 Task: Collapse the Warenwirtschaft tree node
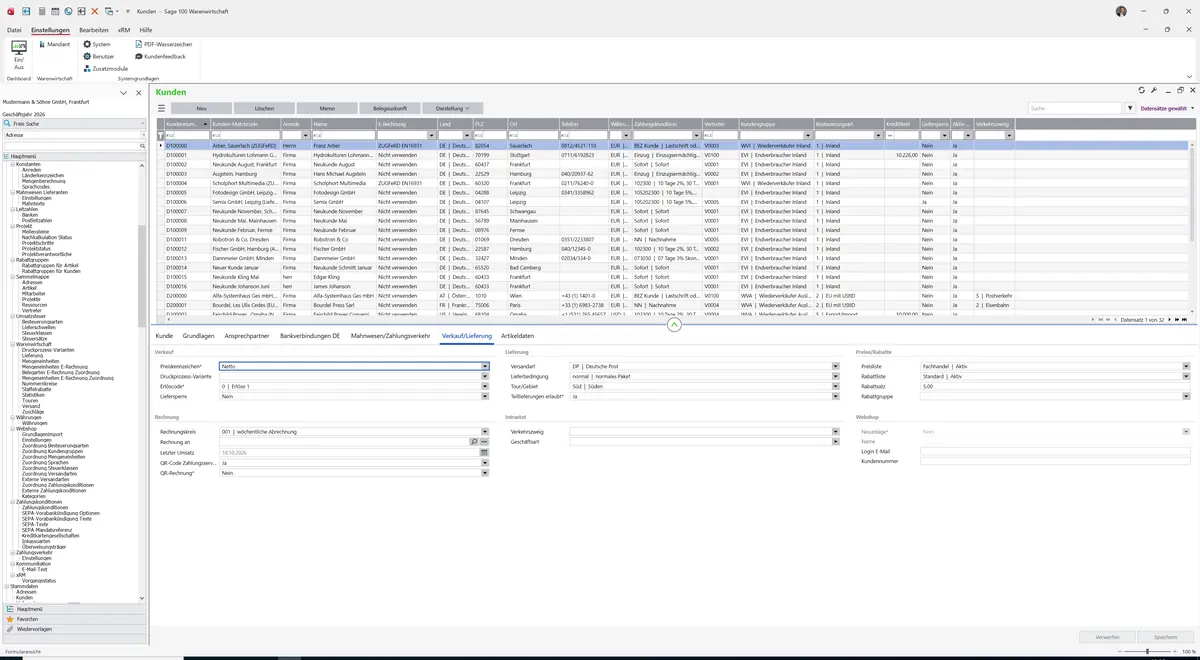(12, 344)
